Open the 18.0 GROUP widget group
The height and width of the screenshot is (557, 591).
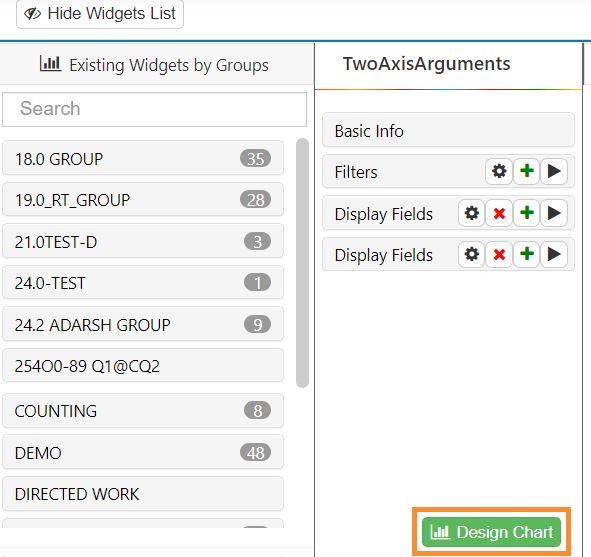[x=143, y=158]
